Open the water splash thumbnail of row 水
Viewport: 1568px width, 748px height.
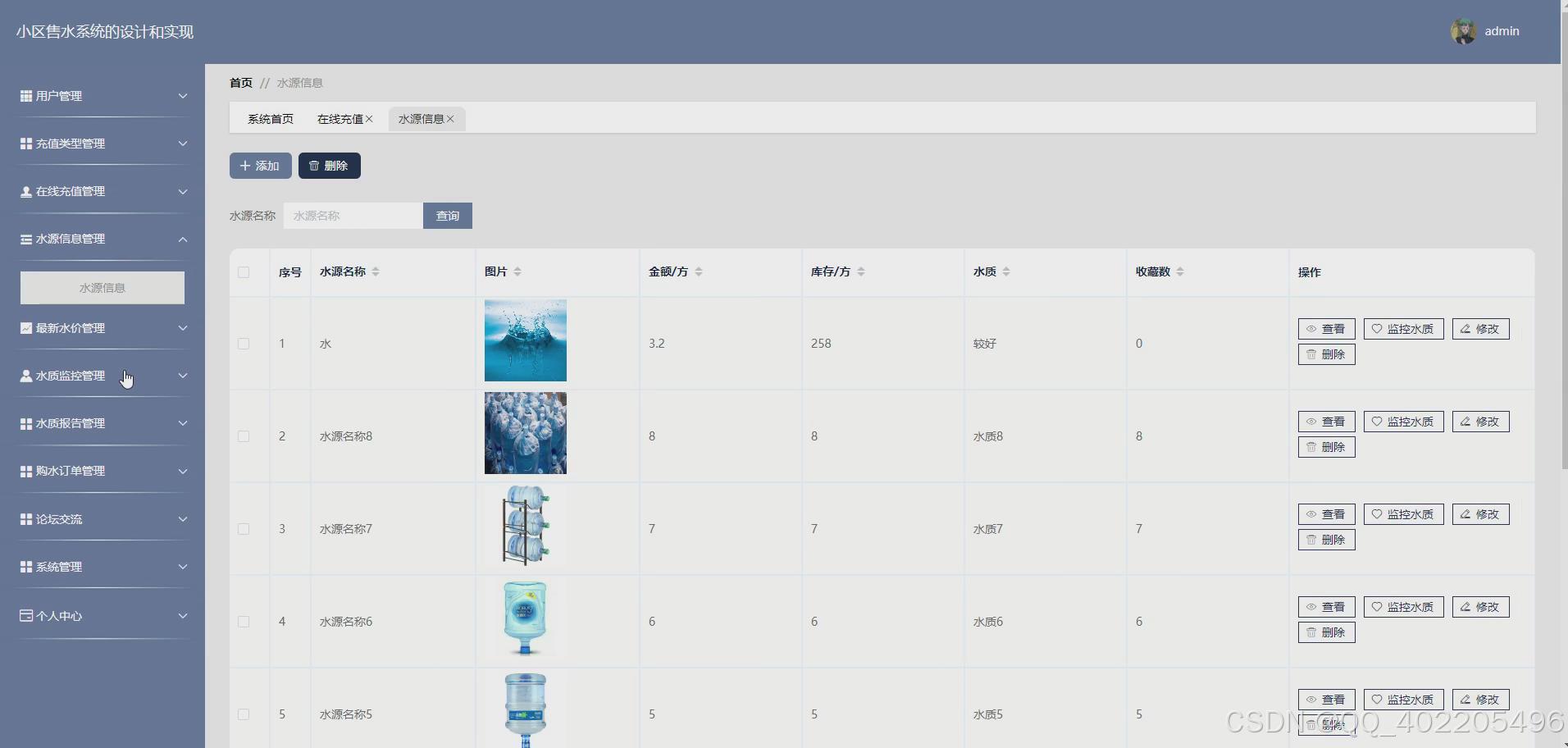(526, 340)
